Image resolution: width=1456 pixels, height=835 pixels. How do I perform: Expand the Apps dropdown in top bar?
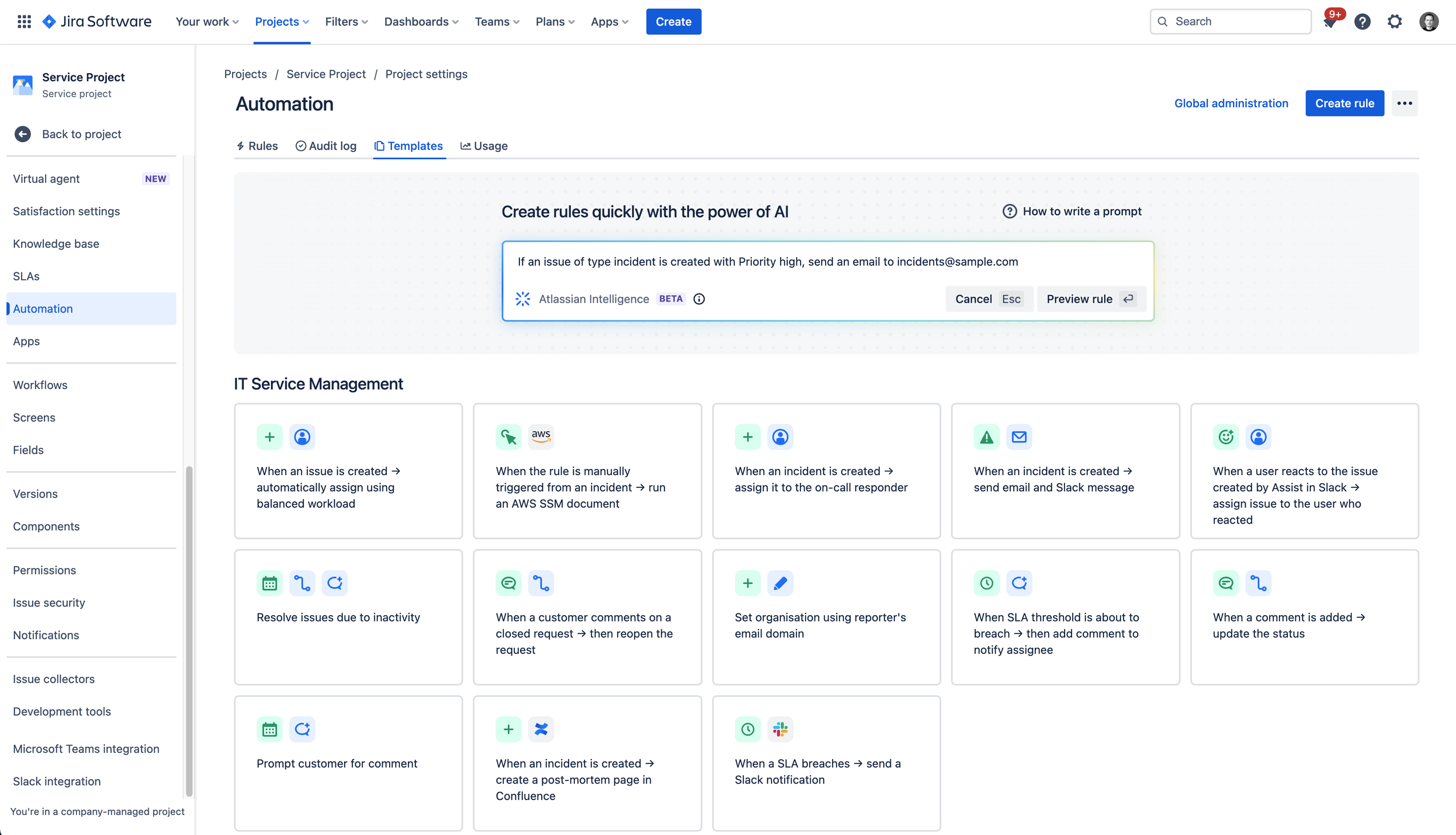(x=609, y=22)
